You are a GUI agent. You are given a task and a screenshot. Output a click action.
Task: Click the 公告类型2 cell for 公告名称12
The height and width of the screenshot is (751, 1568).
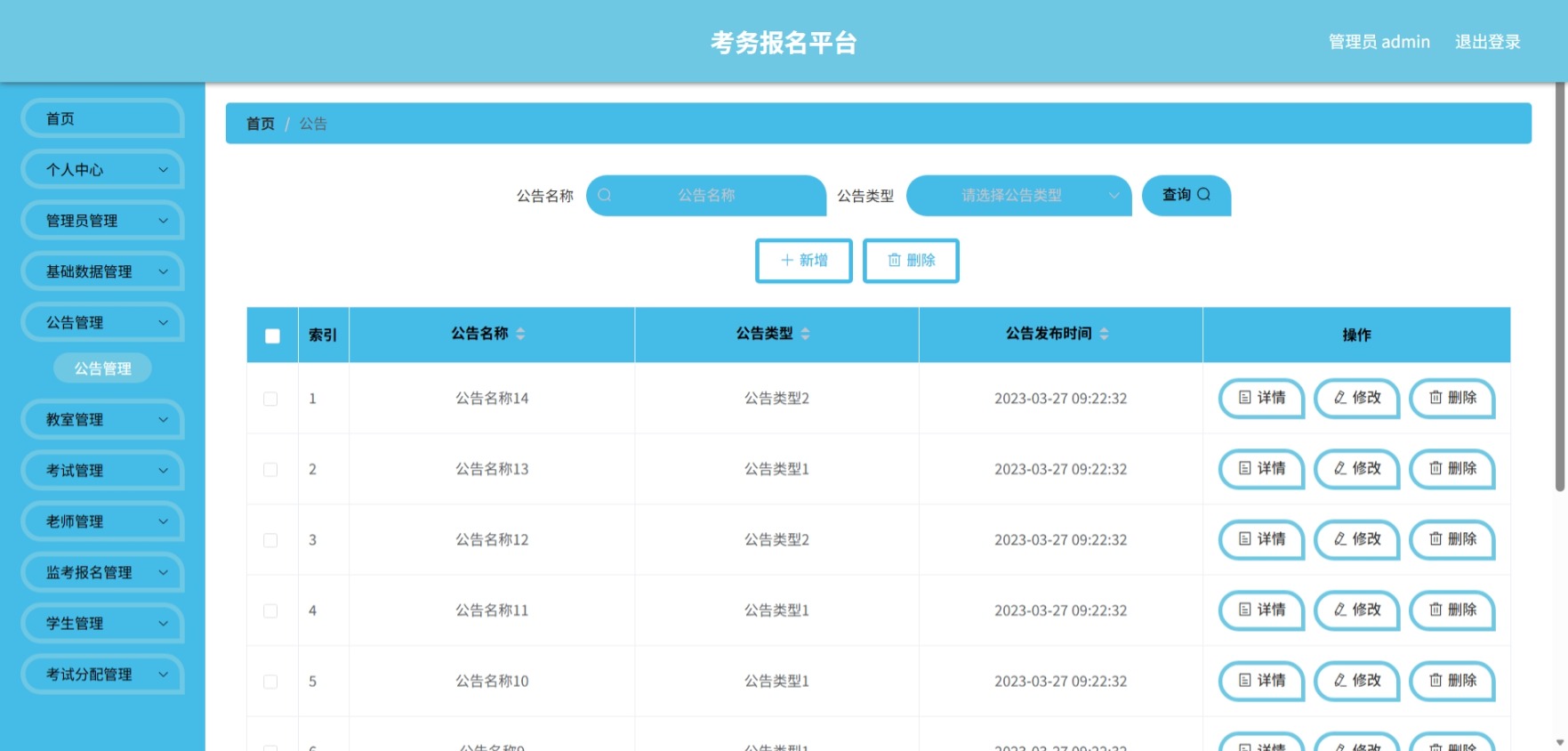[776, 539]
